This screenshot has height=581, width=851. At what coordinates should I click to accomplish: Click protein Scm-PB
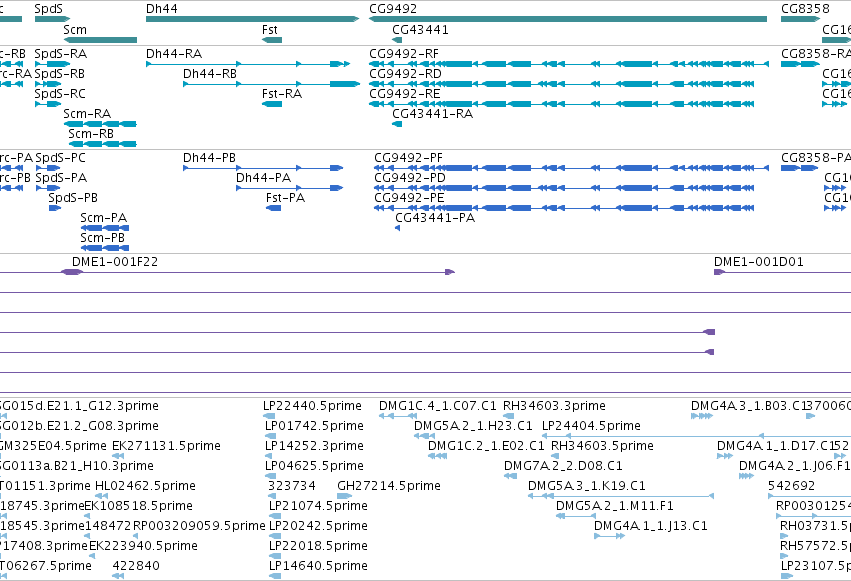tap(105, 248)
